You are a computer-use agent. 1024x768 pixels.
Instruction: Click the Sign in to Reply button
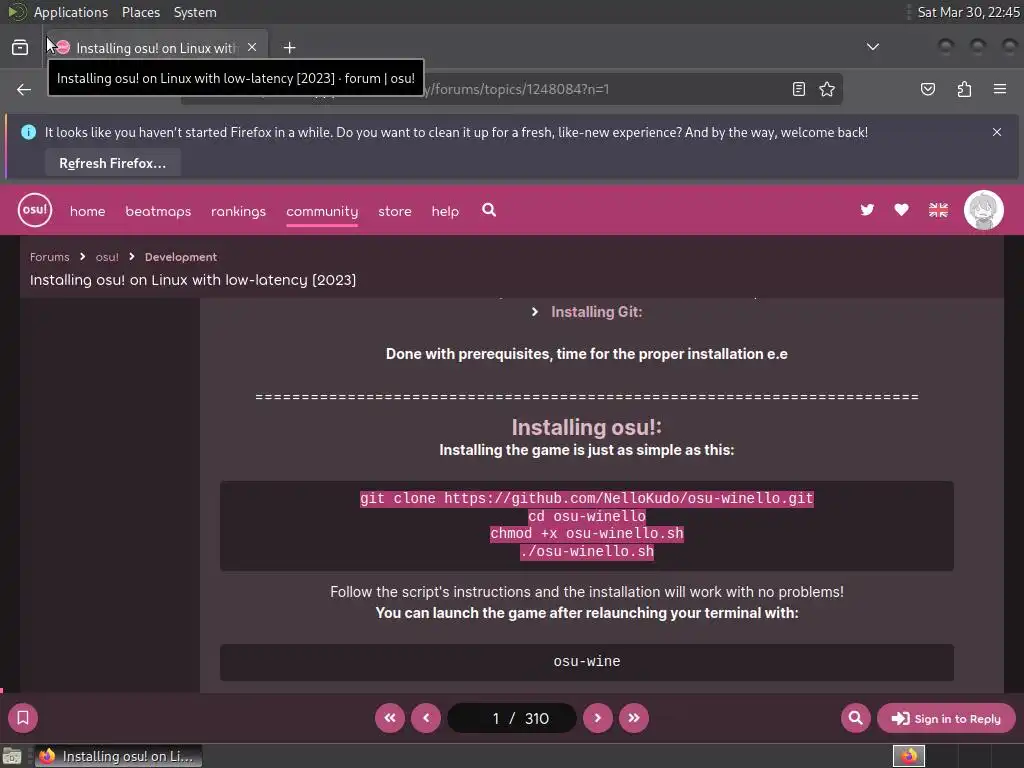click(946, 718)
